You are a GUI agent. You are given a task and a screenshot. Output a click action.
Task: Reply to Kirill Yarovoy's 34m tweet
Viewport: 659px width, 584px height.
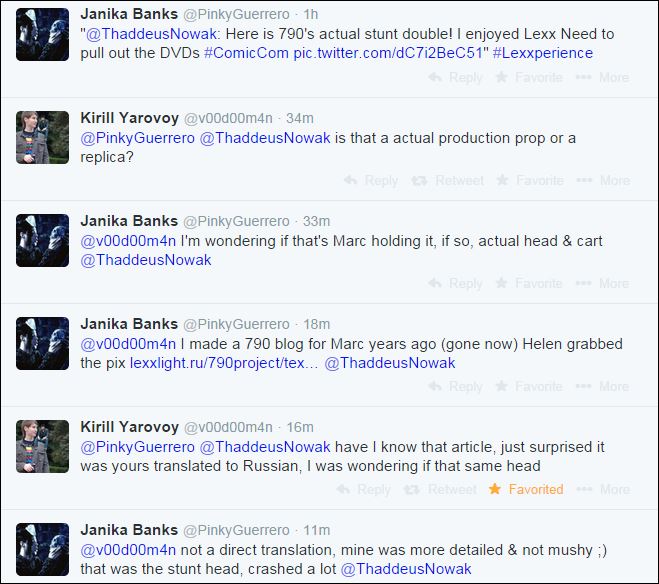coord(371,181)
